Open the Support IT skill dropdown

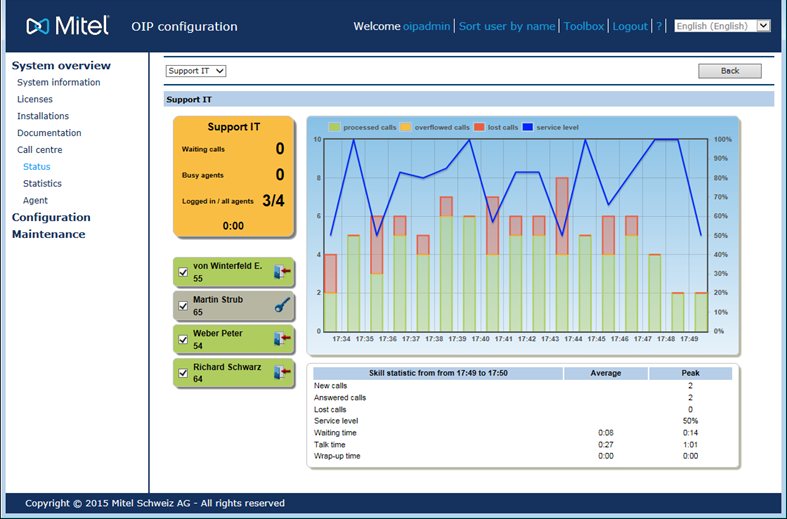coord(196,71)
